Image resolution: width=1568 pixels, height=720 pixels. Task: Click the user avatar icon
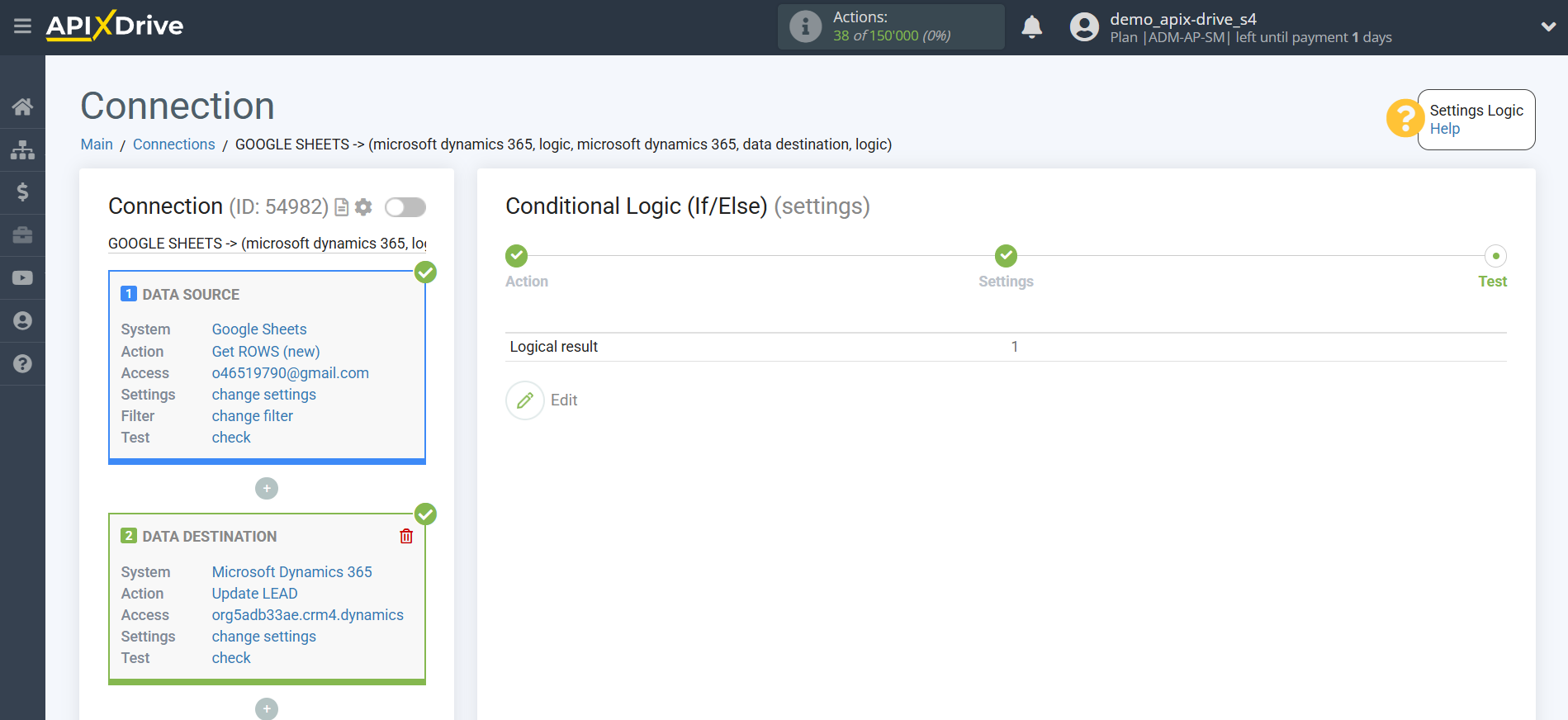pos(1084,27)
